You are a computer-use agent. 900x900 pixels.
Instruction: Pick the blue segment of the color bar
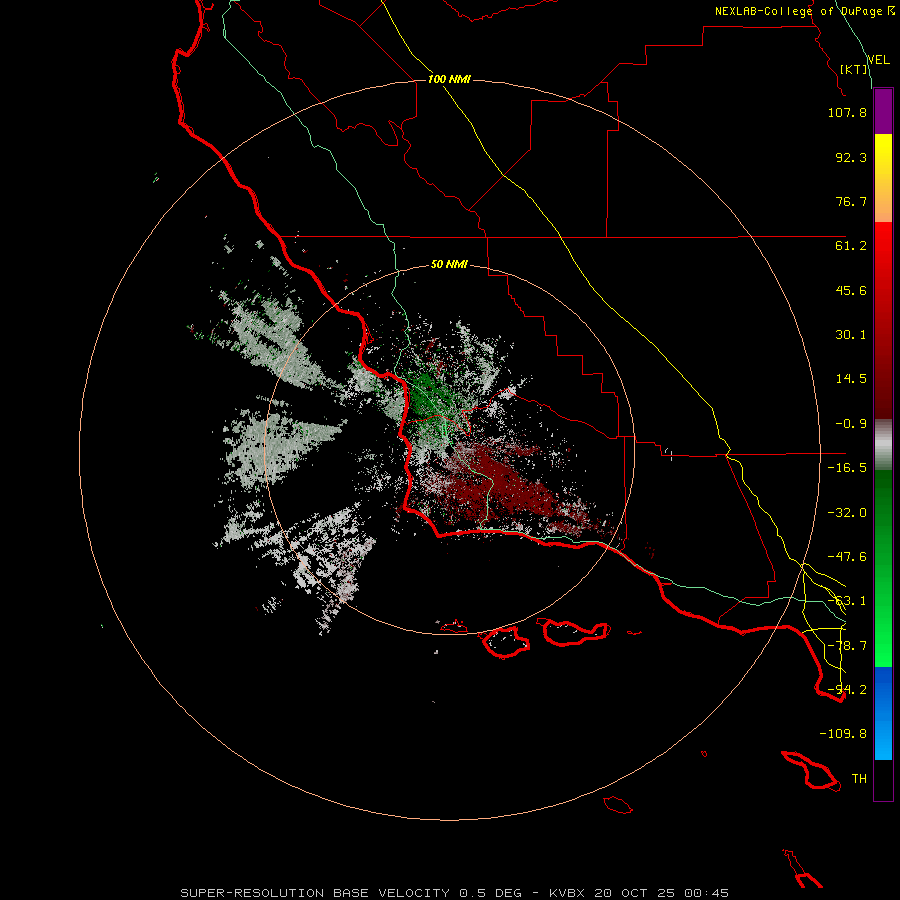883,713
